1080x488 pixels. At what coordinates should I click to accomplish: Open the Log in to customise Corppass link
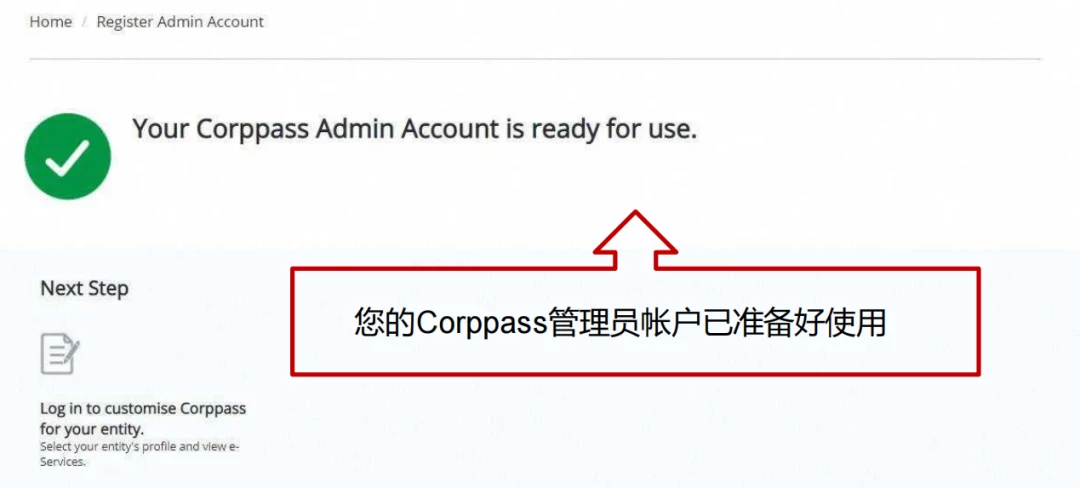click(143, 418)
